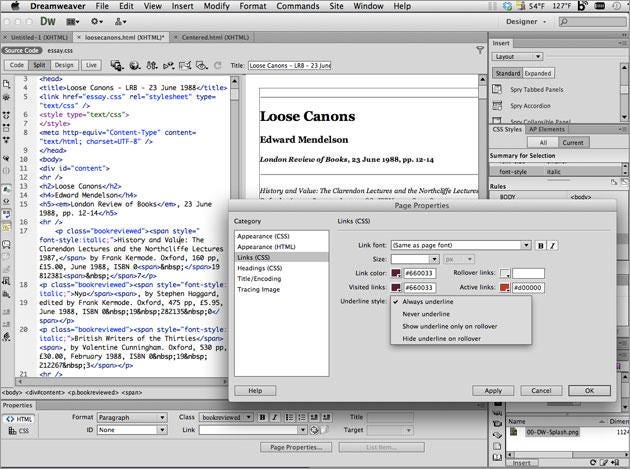The width and height of the screenshot is (630, 469).
Task: Click the Italic icon beside Link font
Action: click(552, 246)
